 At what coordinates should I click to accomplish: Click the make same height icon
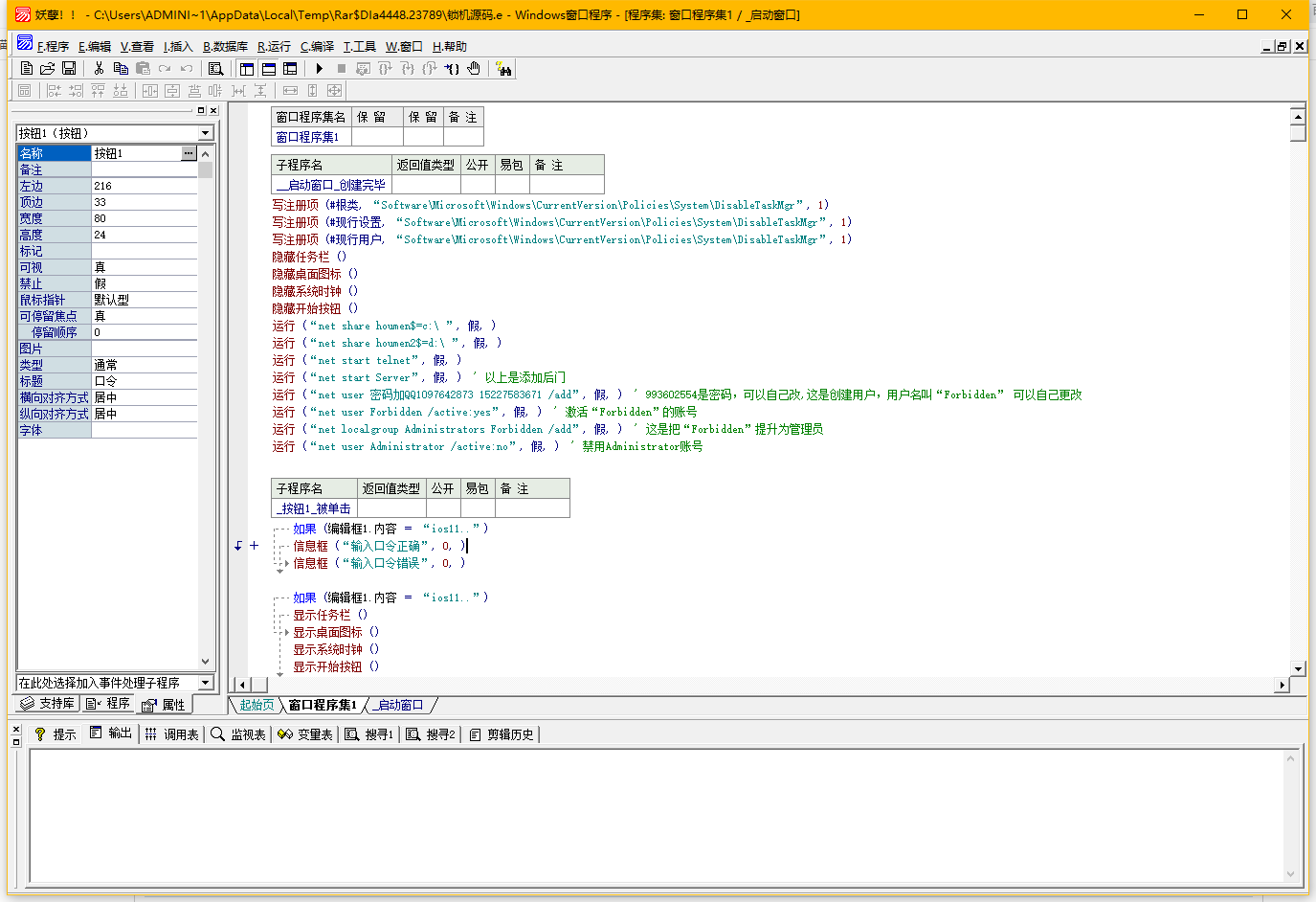coord(312,90)
